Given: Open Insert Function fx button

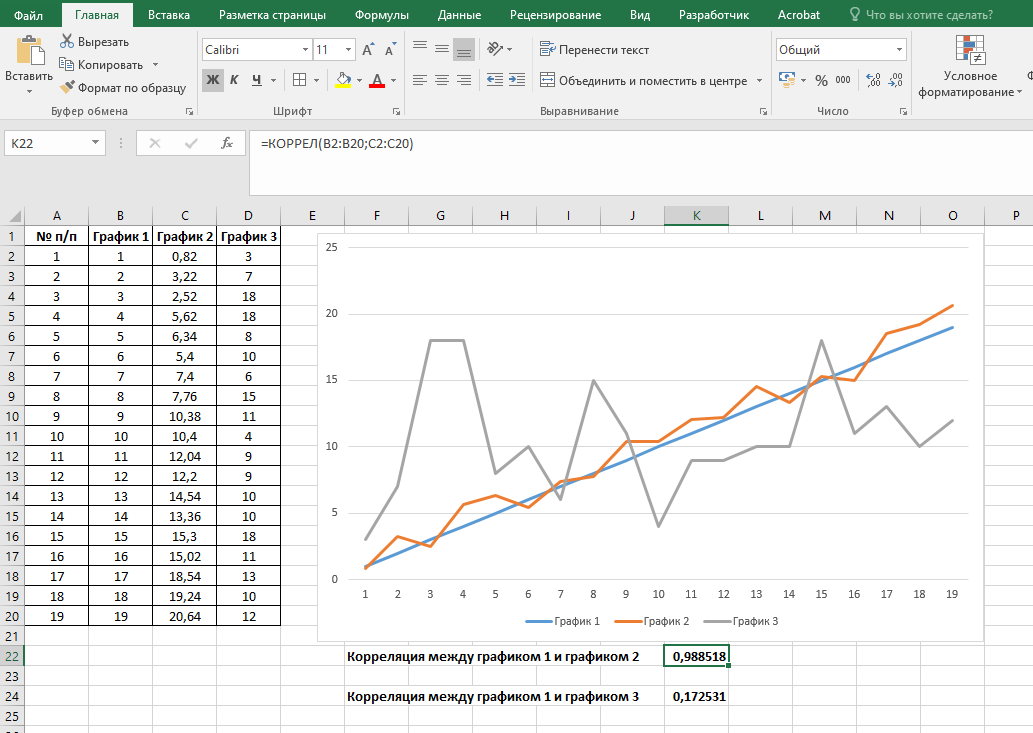Looking at the screenshot, I should (x=227, y=143).
